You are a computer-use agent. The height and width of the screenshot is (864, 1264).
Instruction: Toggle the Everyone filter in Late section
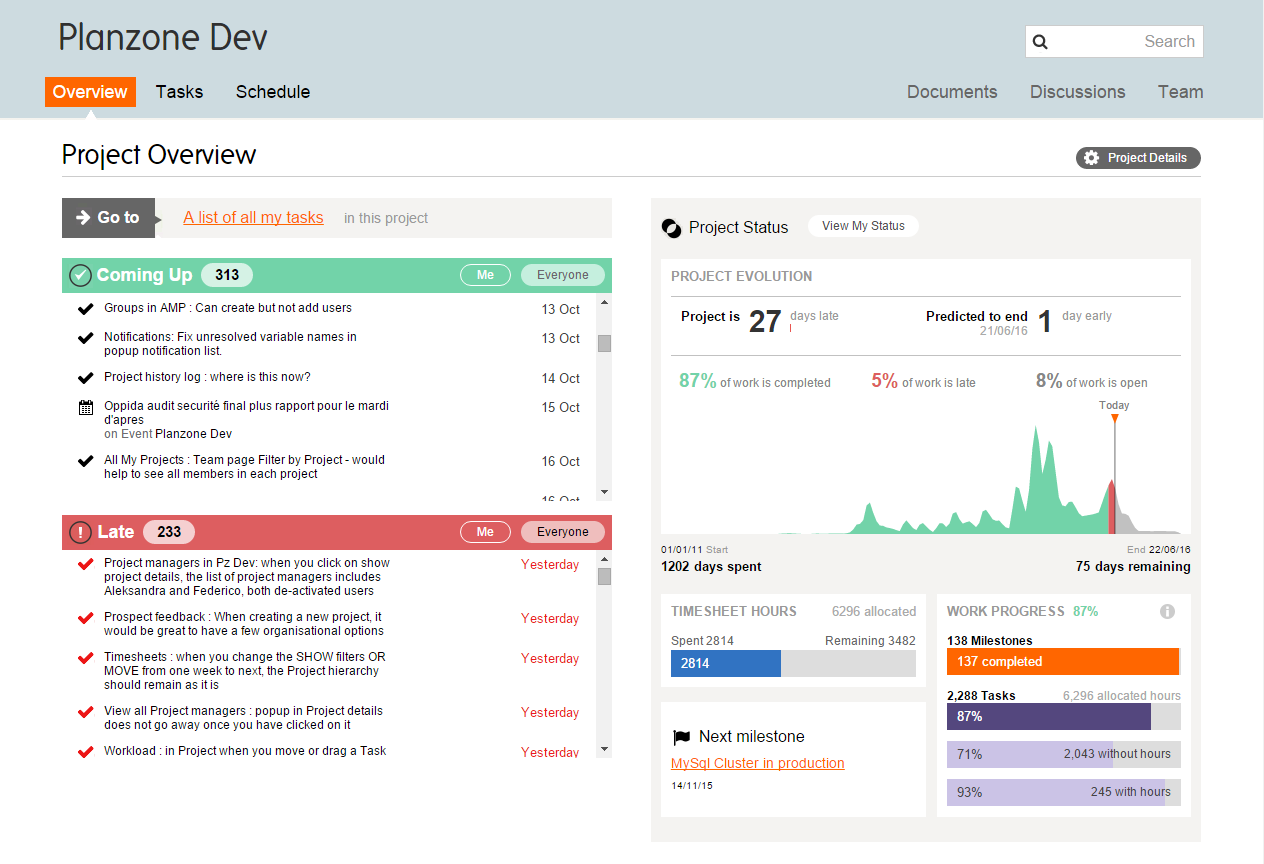pyautogui.click(x=562, y=531)
